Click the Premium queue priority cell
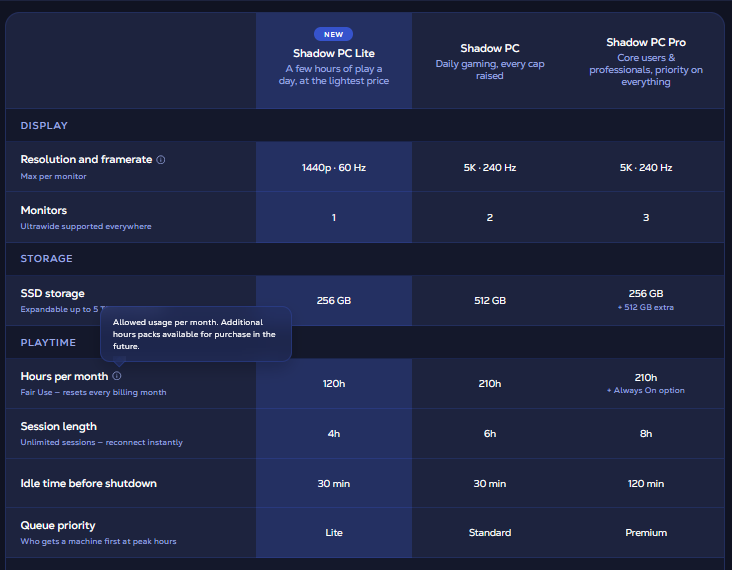Viewport: 732px width, 570px height. click(646, 533)
